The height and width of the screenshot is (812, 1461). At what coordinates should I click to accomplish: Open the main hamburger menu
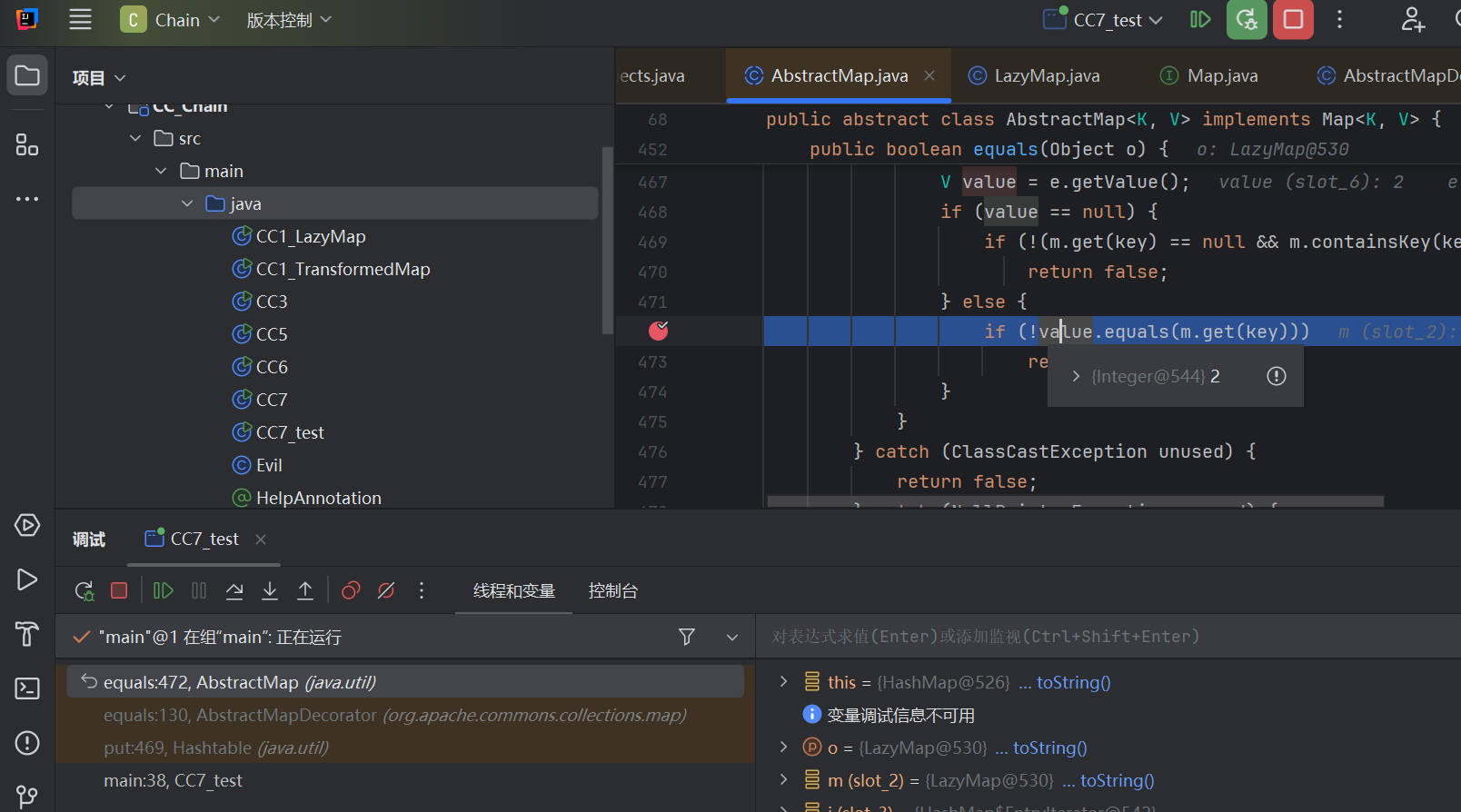(x=80, y=20)
